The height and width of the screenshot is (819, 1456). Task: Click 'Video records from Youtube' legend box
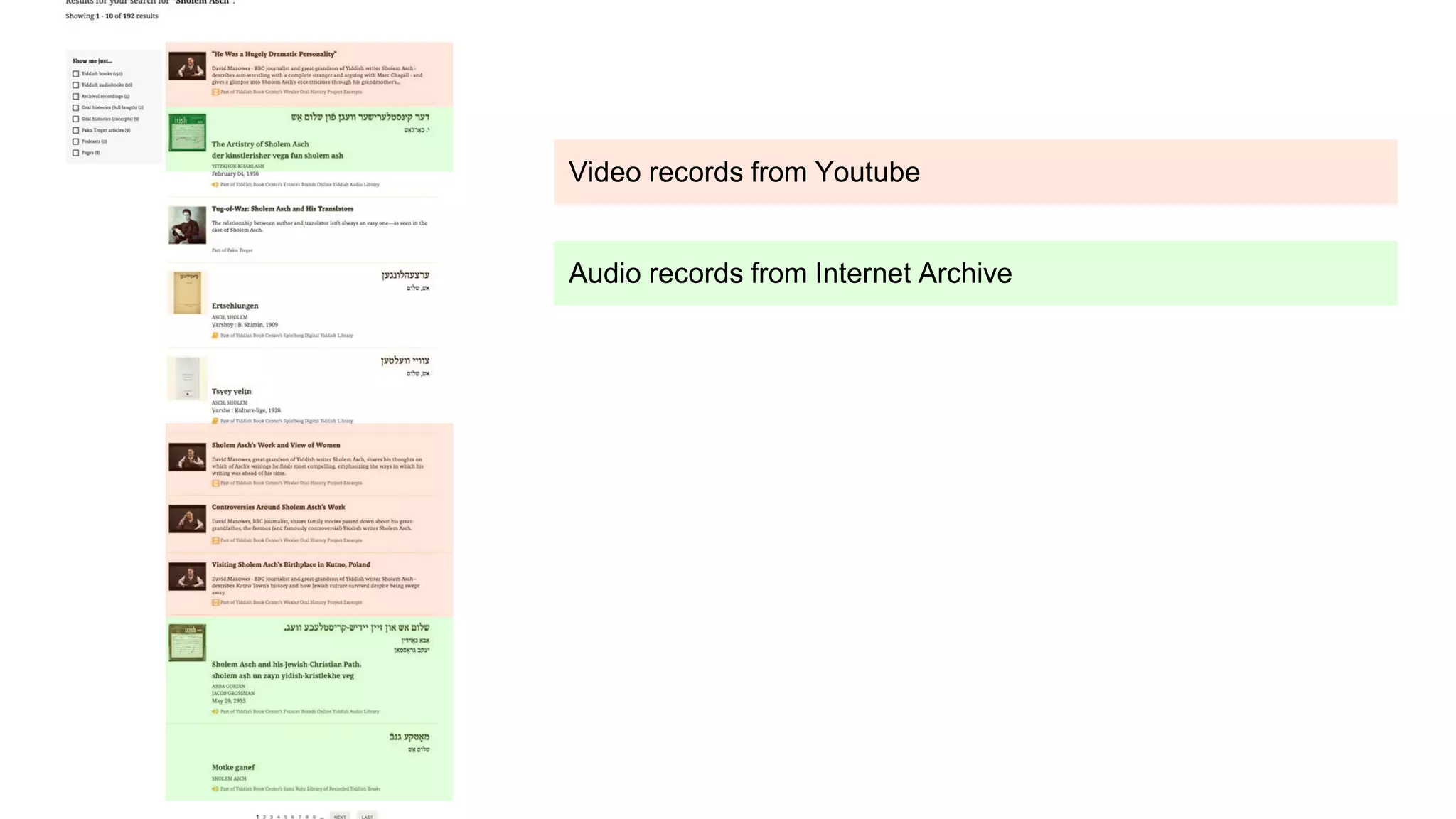(975, 172)
